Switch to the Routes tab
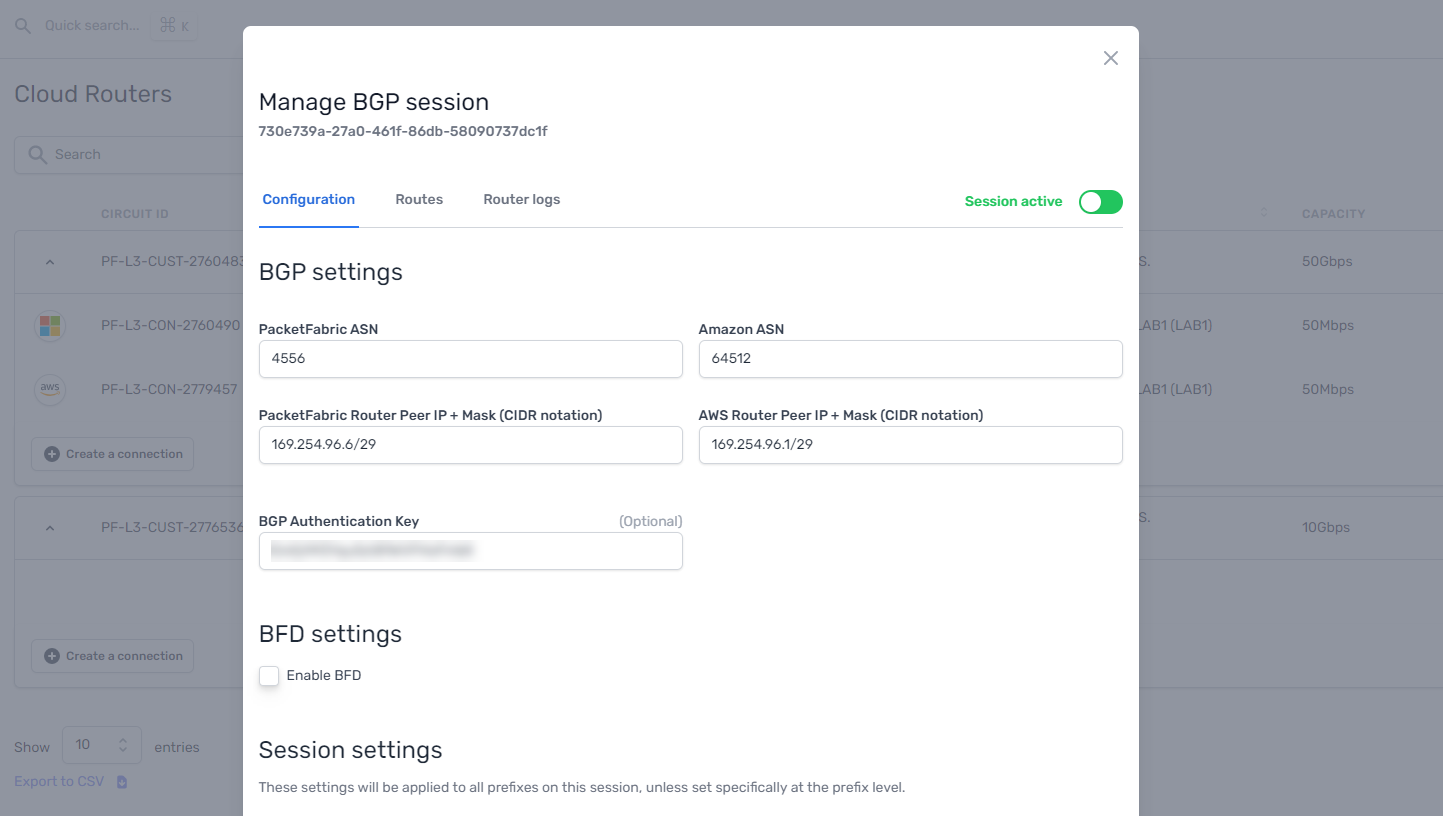This screenshot has height=816, width=1443. [419, 199]
